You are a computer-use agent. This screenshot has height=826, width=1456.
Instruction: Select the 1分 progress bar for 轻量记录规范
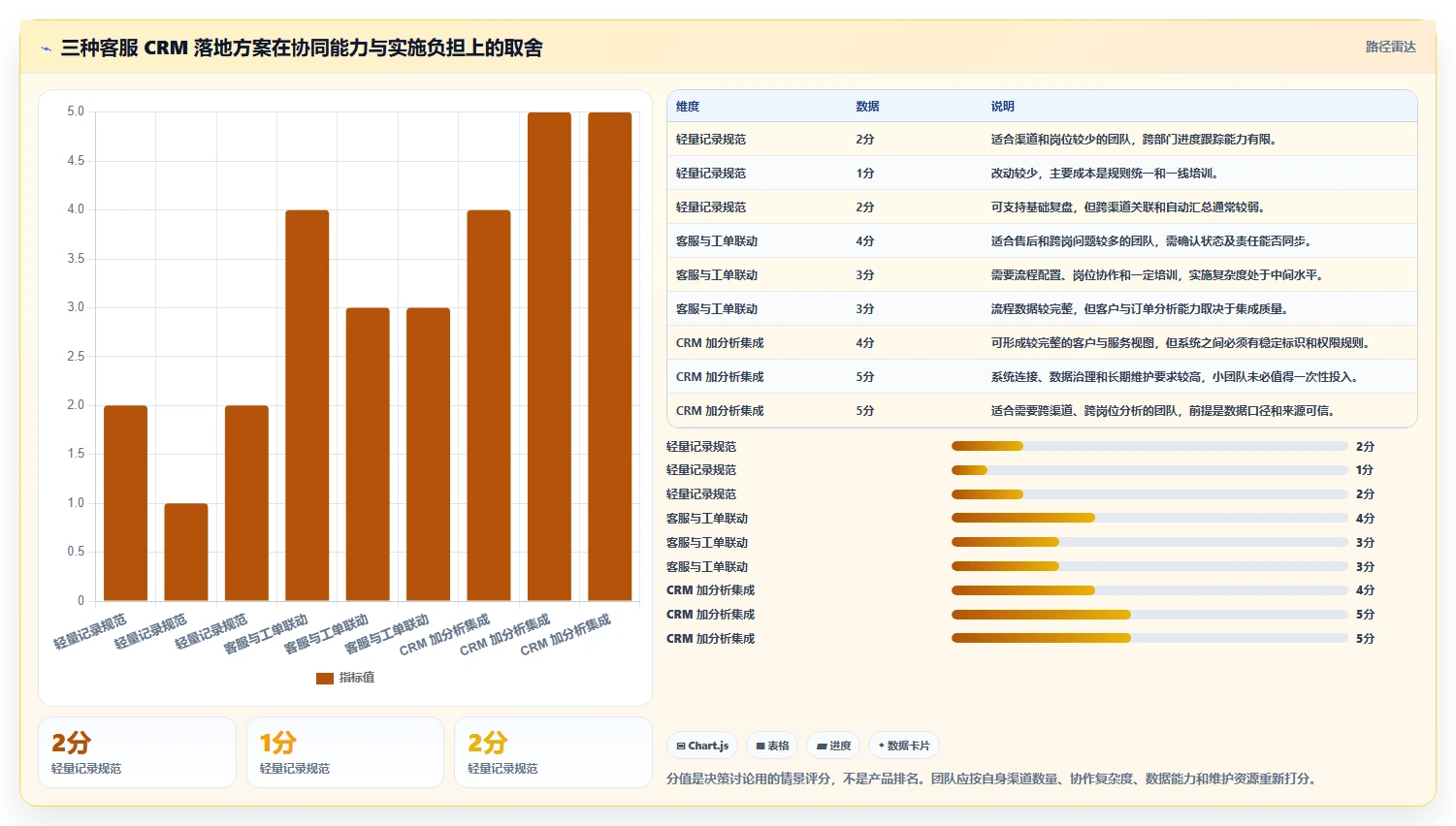click(1149, 470)
